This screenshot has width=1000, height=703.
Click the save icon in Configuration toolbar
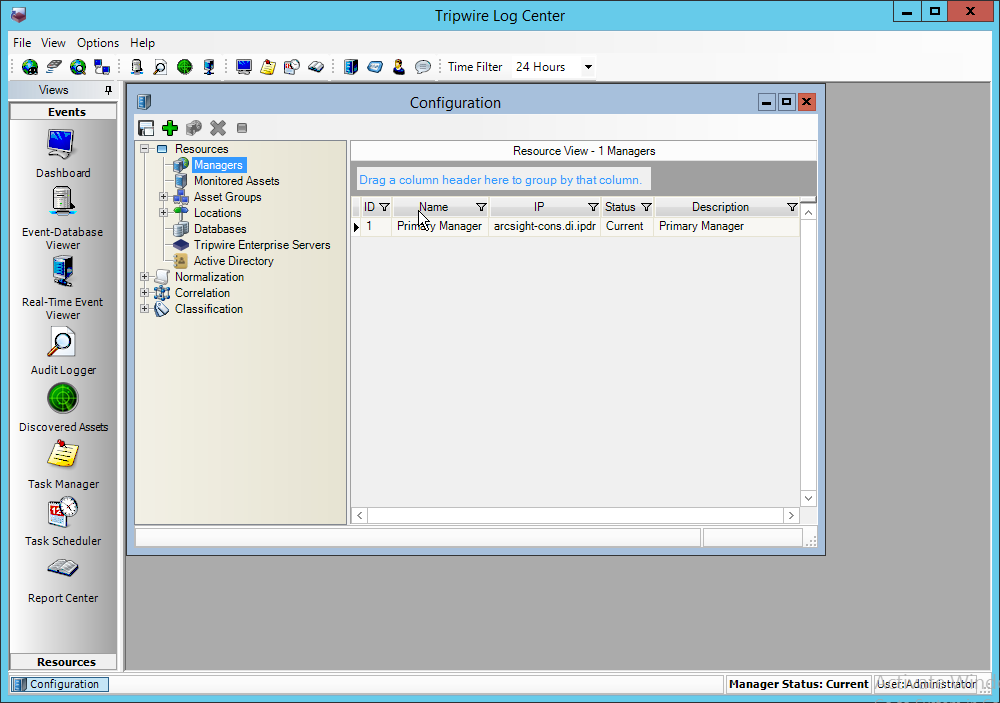pos(146,128)
